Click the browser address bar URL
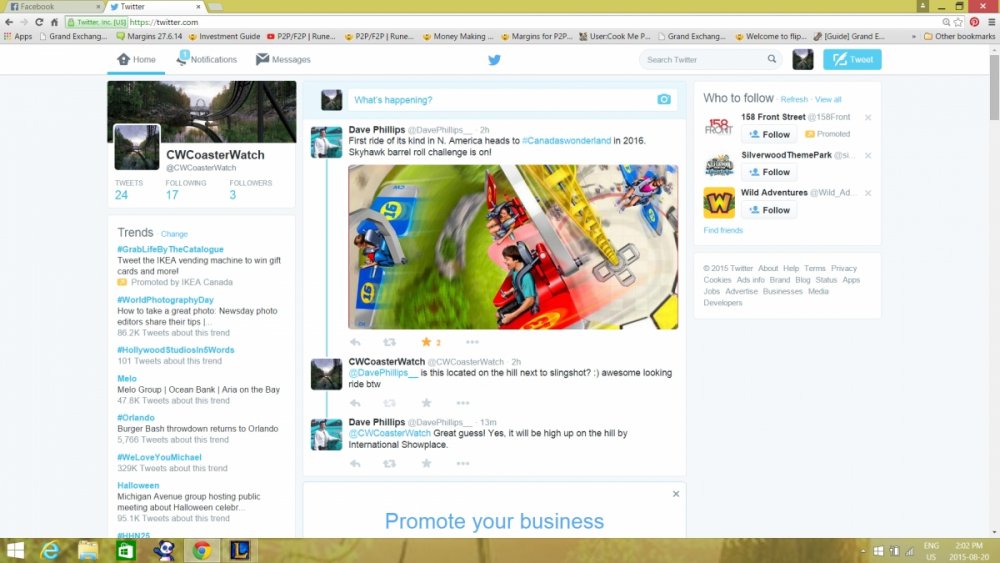This screenshot has width=1000, height=563. pos(165,22)
